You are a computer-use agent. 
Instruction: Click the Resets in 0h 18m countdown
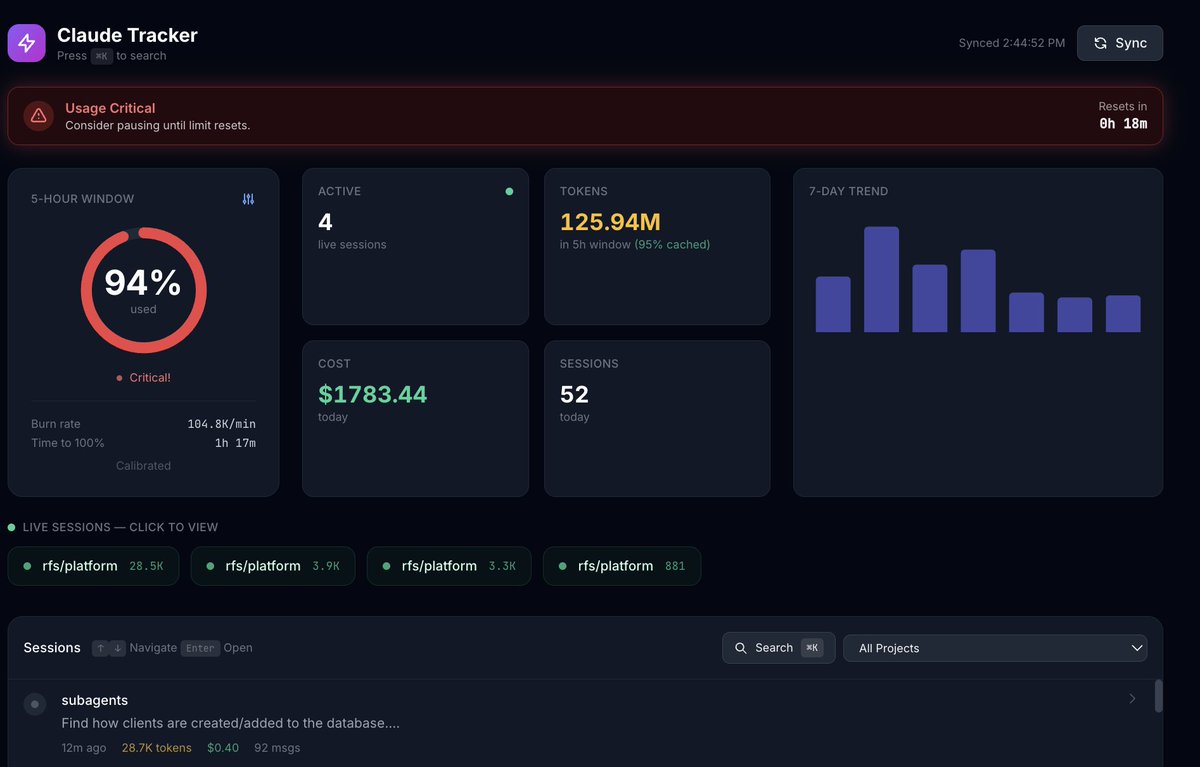(1123, 125)
